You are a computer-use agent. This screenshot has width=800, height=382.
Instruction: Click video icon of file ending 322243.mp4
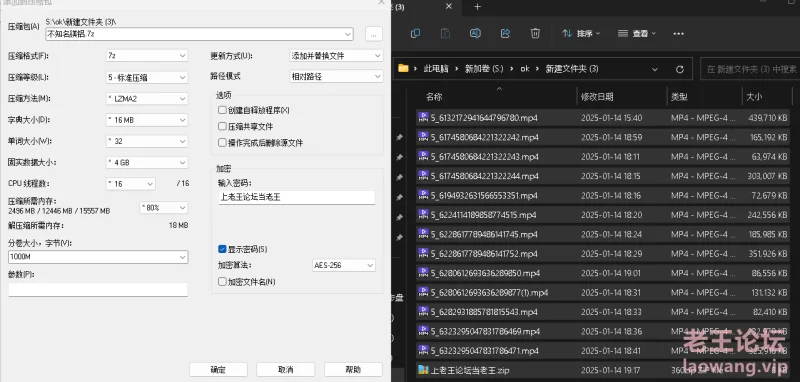[423, 157]
